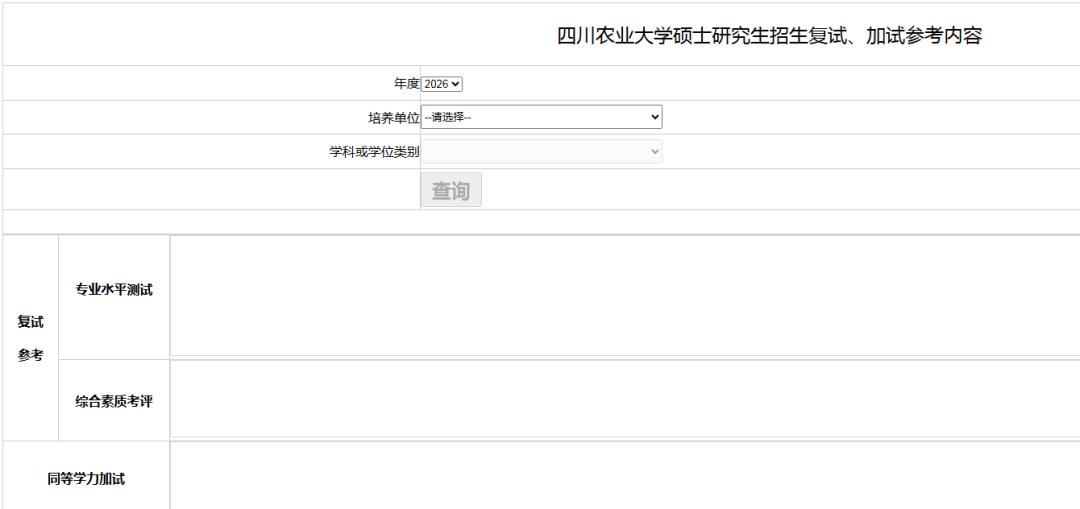1080x509 pixels.
Task: Select the 综合素质考评 row header
Action: click(x=114, y=401)
